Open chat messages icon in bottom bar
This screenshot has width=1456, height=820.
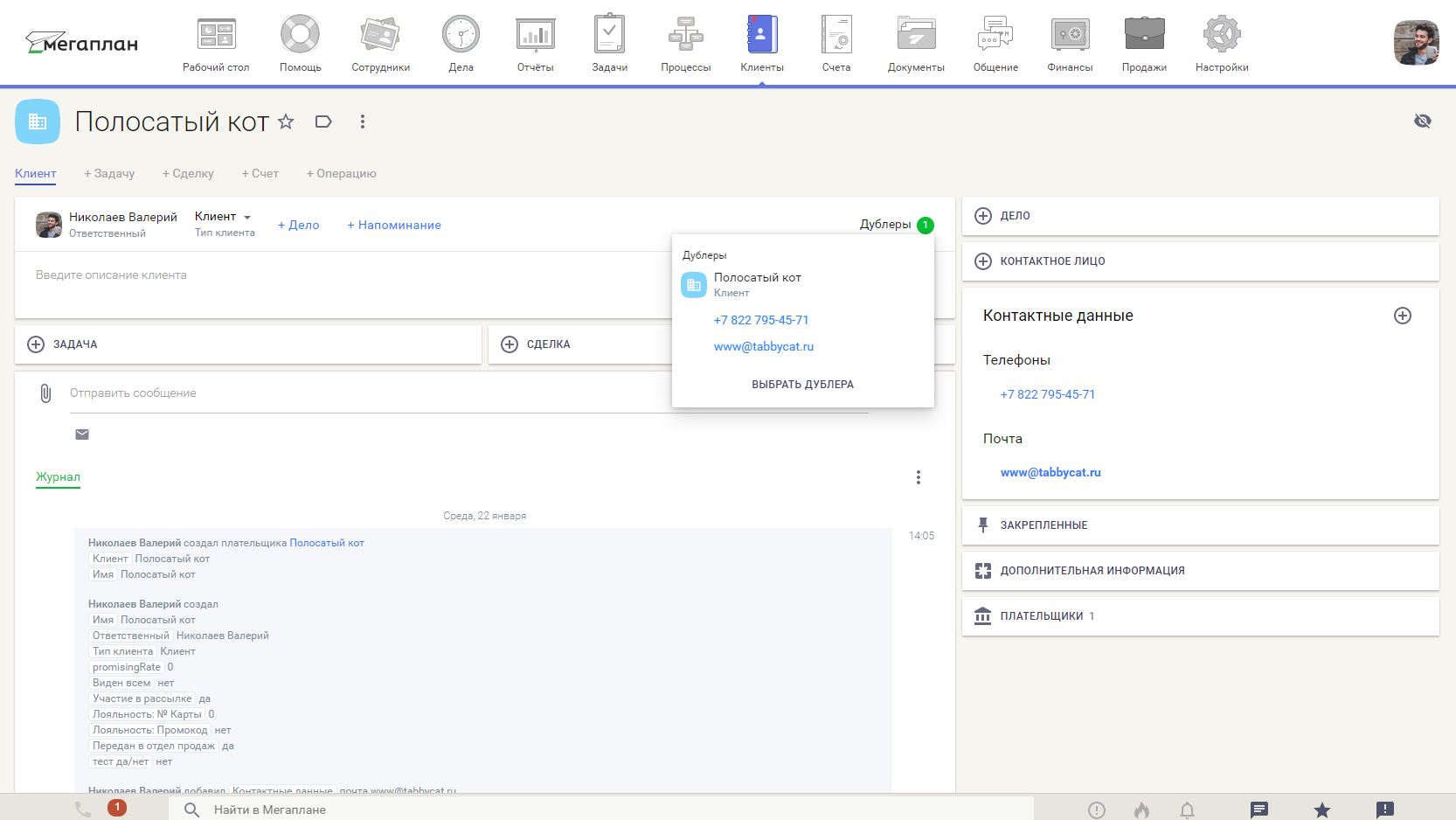[x=1259, y=810]
